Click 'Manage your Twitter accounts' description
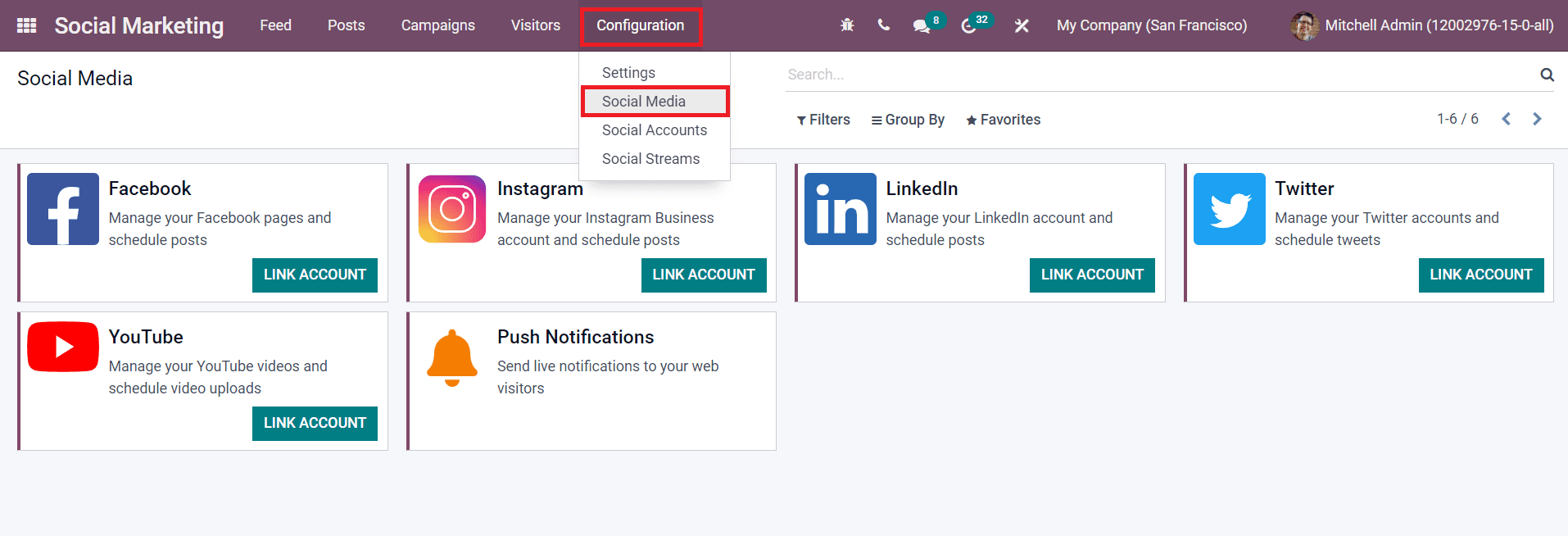This screenshot has height=536, width=1568. point(1386,229)
